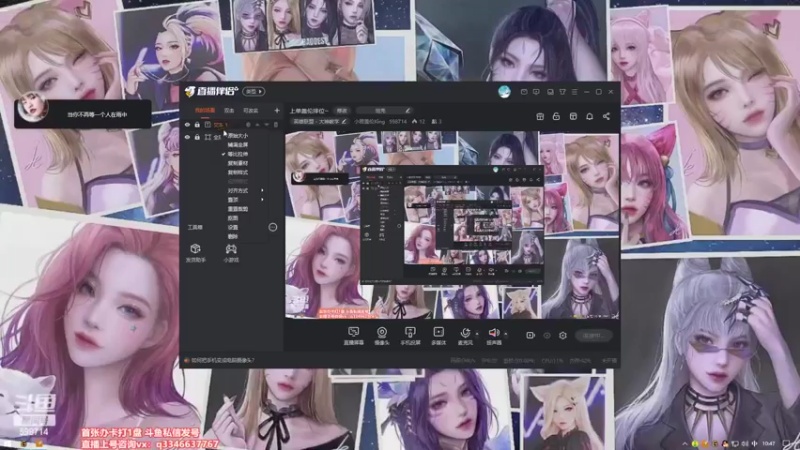Add a camera source

click(x=382, y=336)
